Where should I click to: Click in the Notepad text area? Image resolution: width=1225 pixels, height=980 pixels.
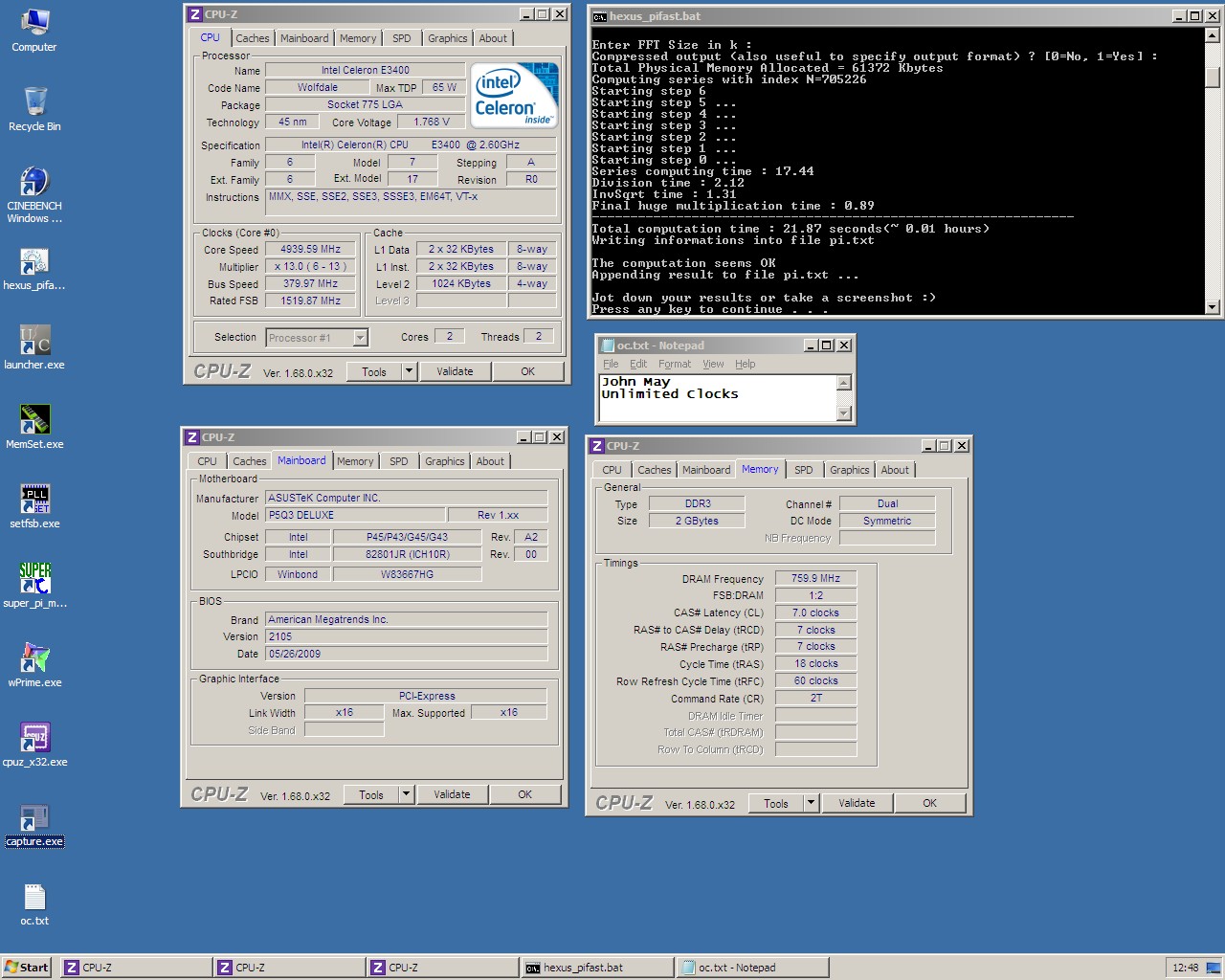click(x=718, y=398)
